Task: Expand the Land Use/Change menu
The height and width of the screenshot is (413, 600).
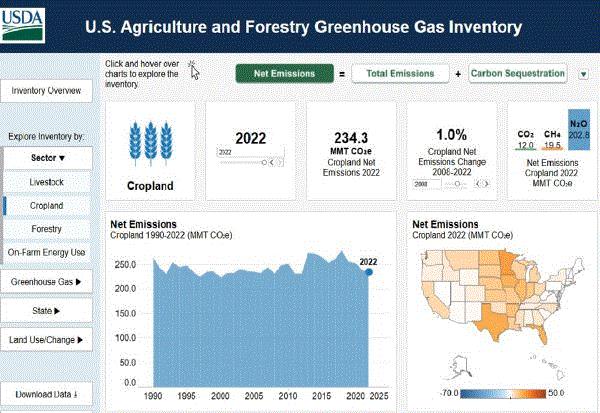Action: (x=46, y=340)
